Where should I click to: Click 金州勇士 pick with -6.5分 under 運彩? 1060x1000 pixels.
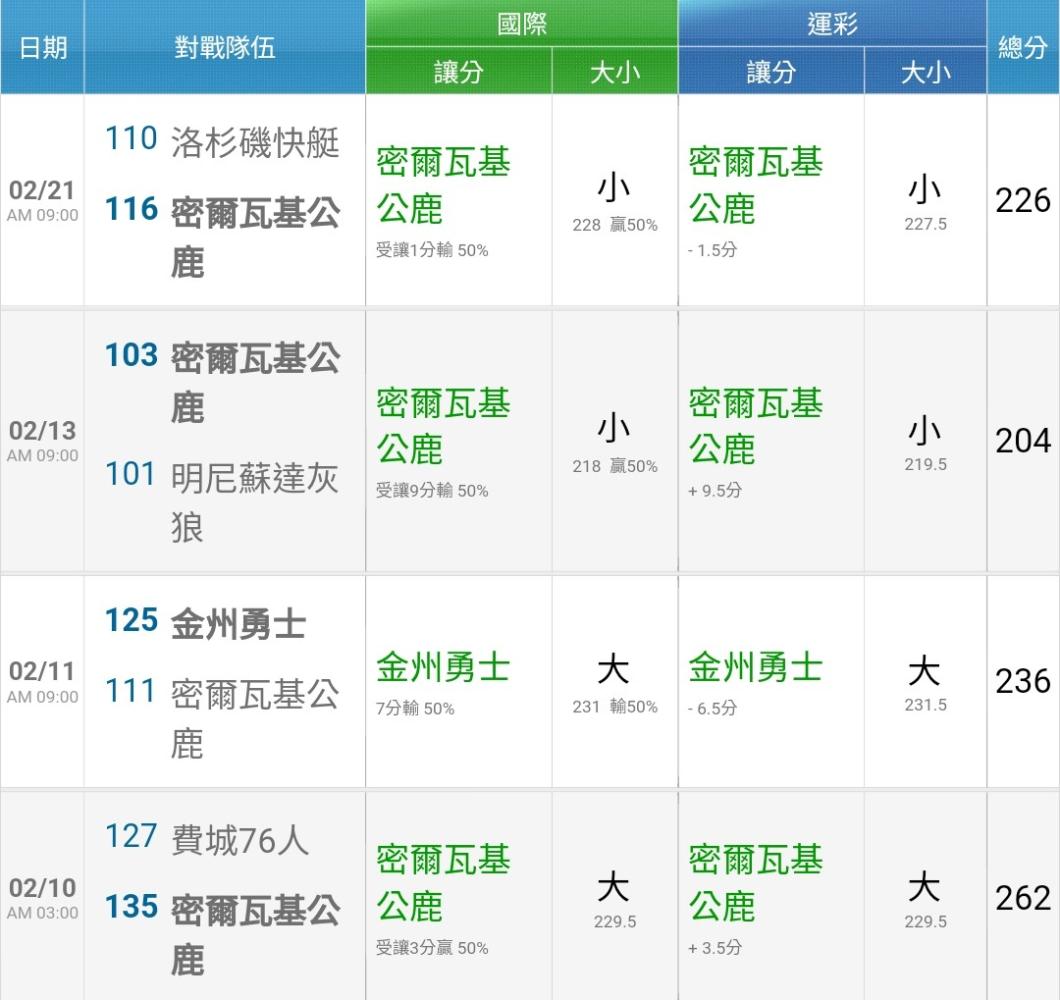pos(756,668)
